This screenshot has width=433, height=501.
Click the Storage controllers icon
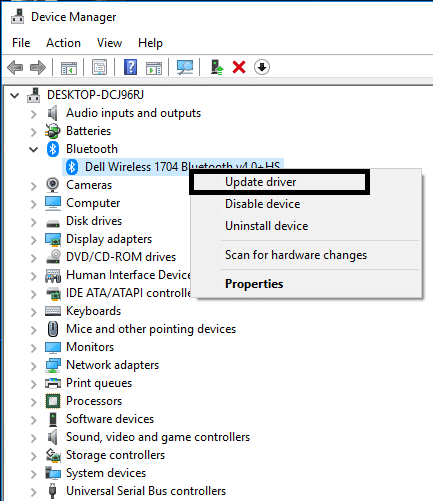click(53, 455)
